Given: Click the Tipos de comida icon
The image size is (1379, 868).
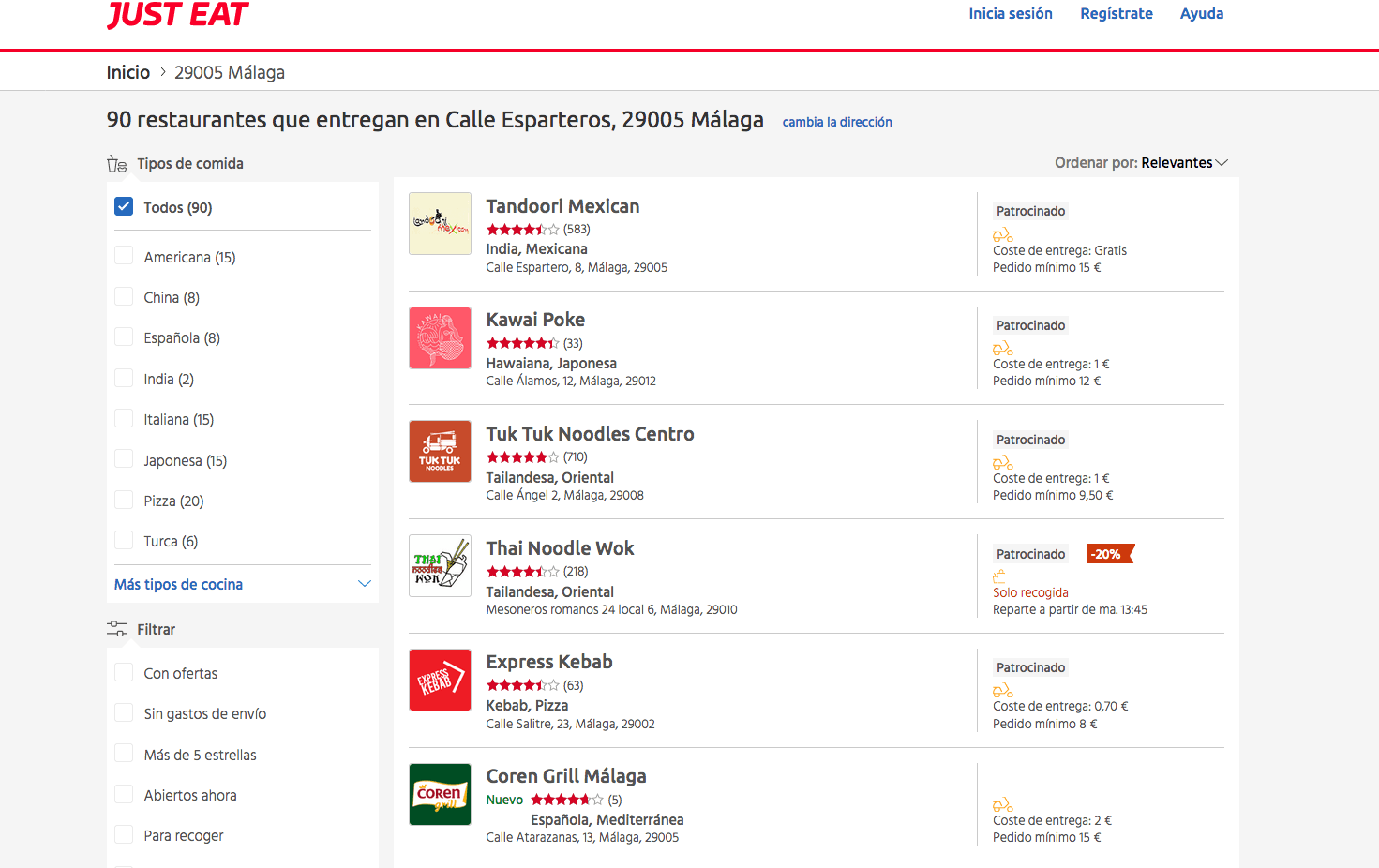Looking at the screenshot, I should (116, 164).
